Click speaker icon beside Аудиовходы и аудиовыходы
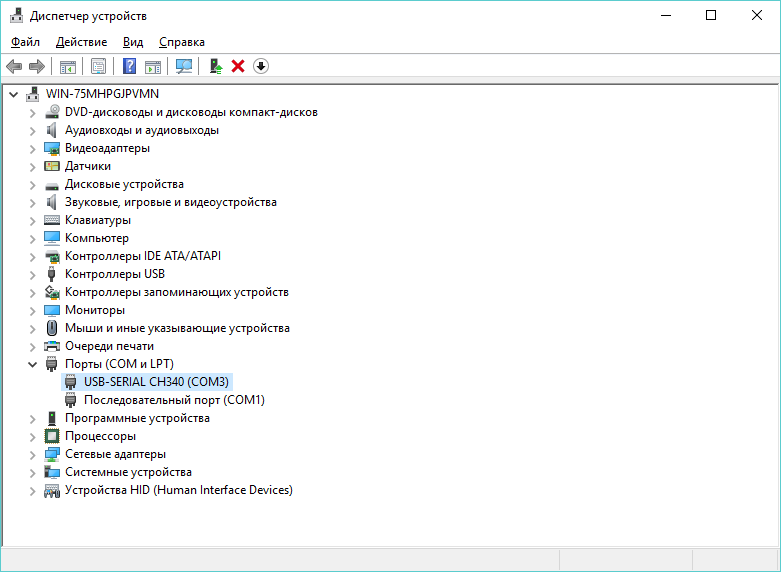This screenshot has width=781, height=572. tap(52, 130)
